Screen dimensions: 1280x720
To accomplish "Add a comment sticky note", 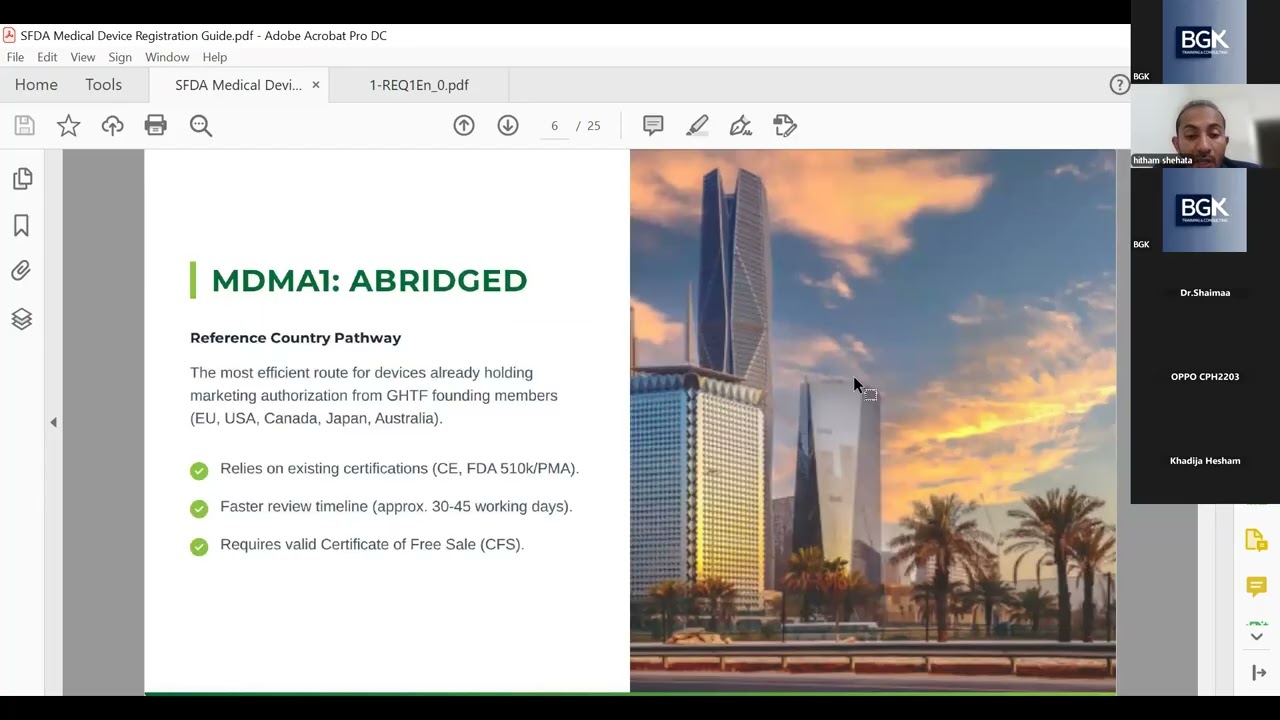I will pyautogui.click(x=653, y=125).
